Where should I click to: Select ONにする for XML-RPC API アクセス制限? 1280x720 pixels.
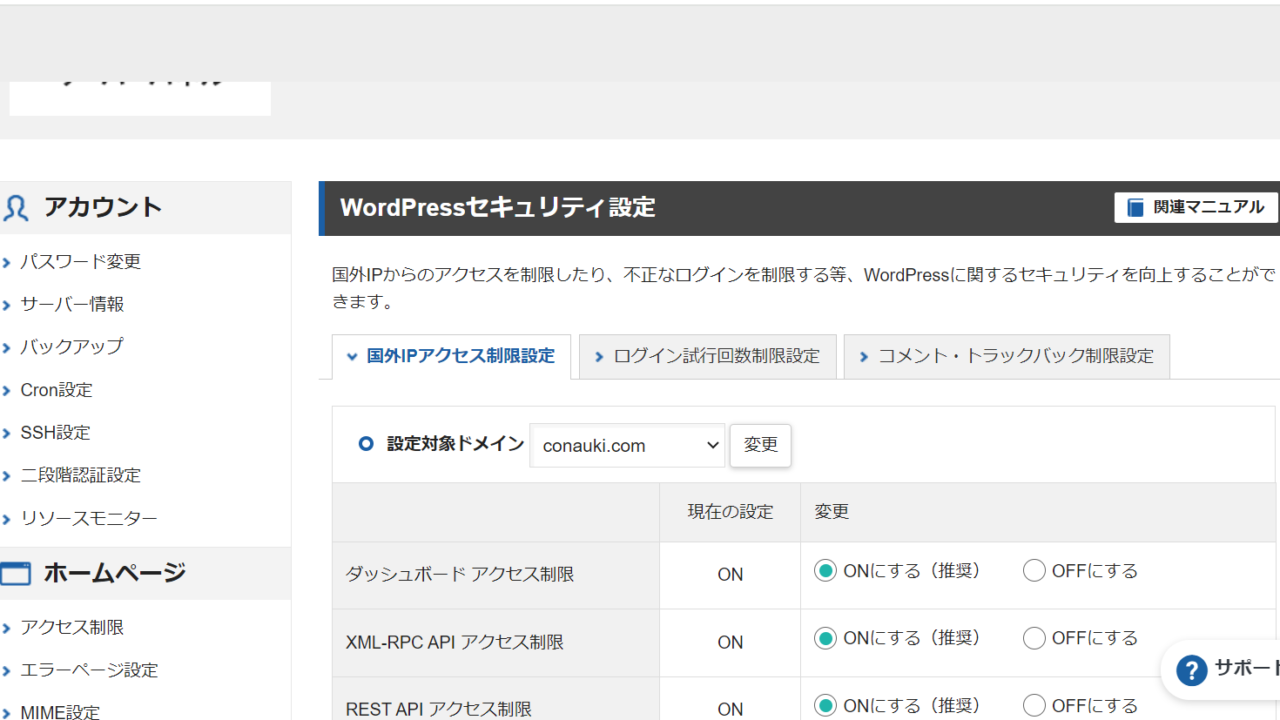(825, 638)
